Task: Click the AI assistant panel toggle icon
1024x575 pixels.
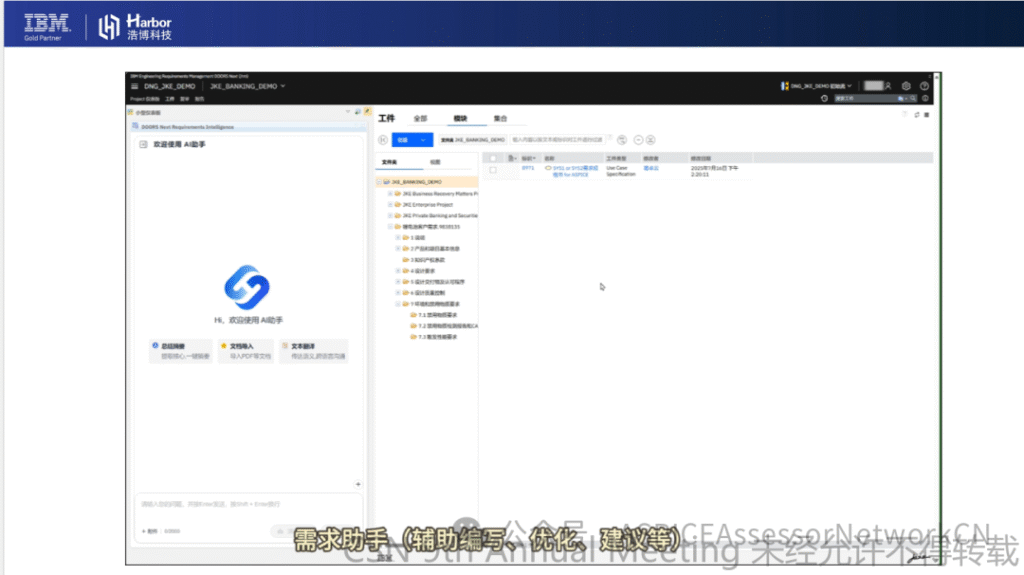Action: click(x=143, y=144)
